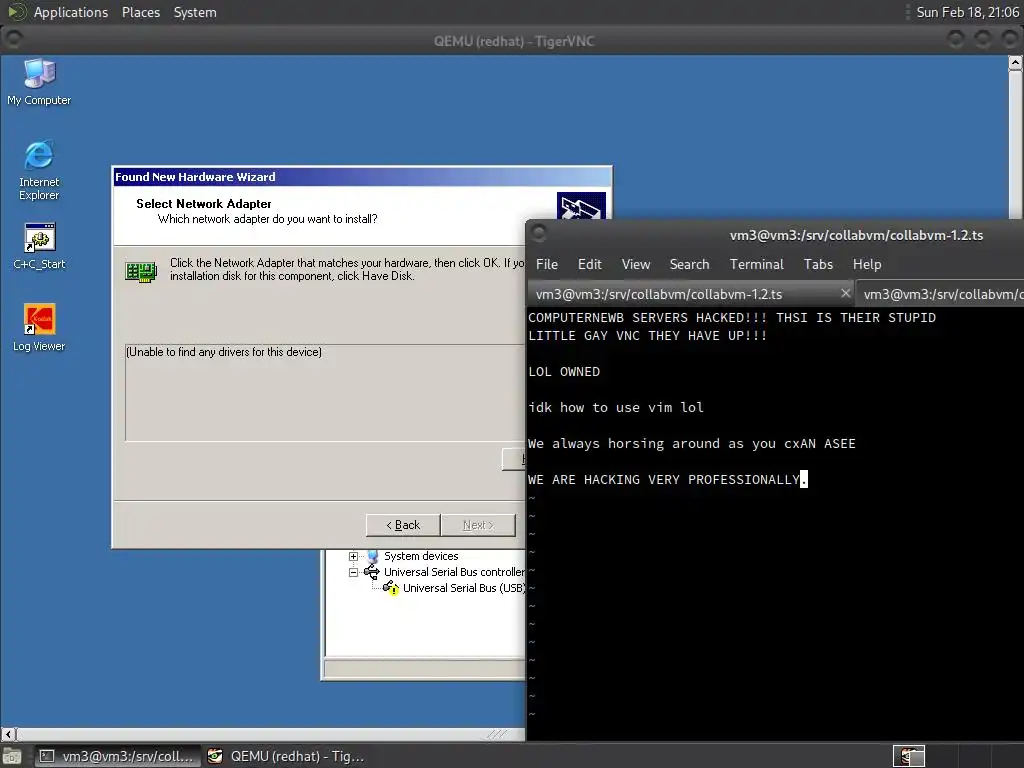Click the VNC window horizontal scrollbar track
This screenshot has width=1024, height=768.
pyautogui.click(x=270, y=734)
